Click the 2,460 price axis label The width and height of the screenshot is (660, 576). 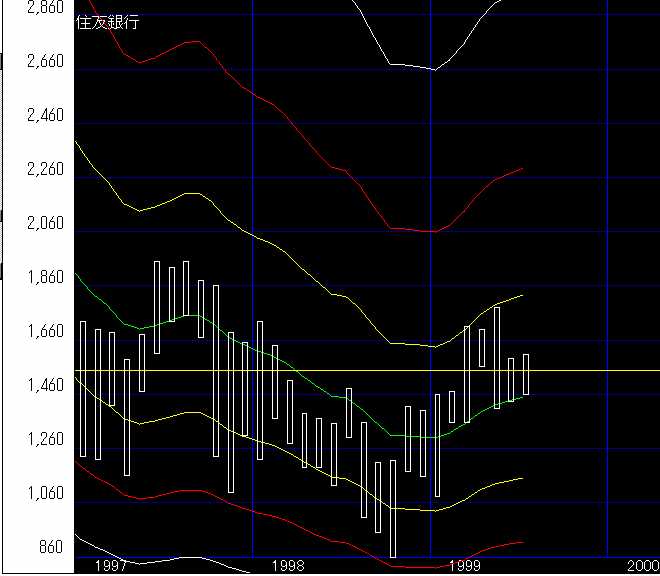(44, 115)
